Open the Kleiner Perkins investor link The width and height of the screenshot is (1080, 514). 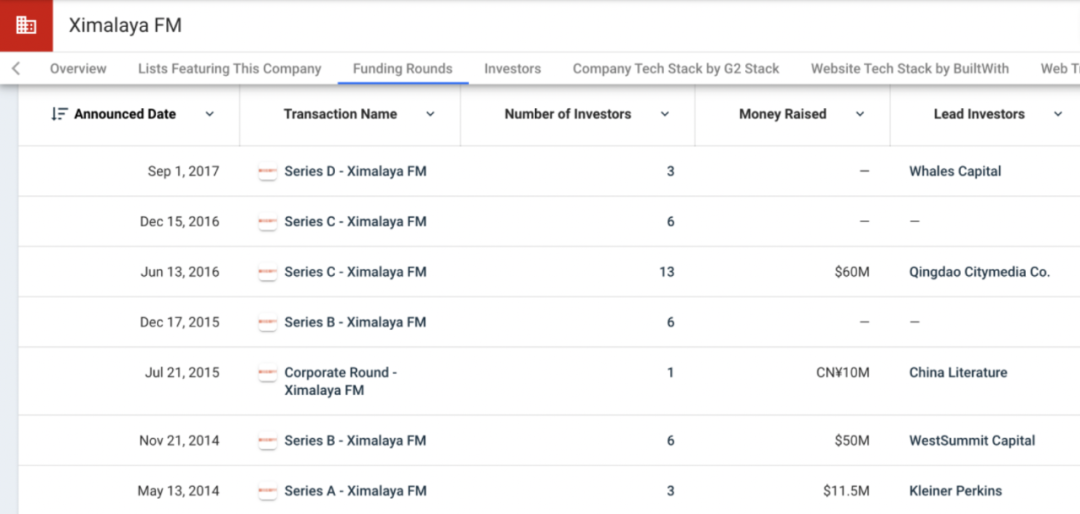(x=955, y=491)
